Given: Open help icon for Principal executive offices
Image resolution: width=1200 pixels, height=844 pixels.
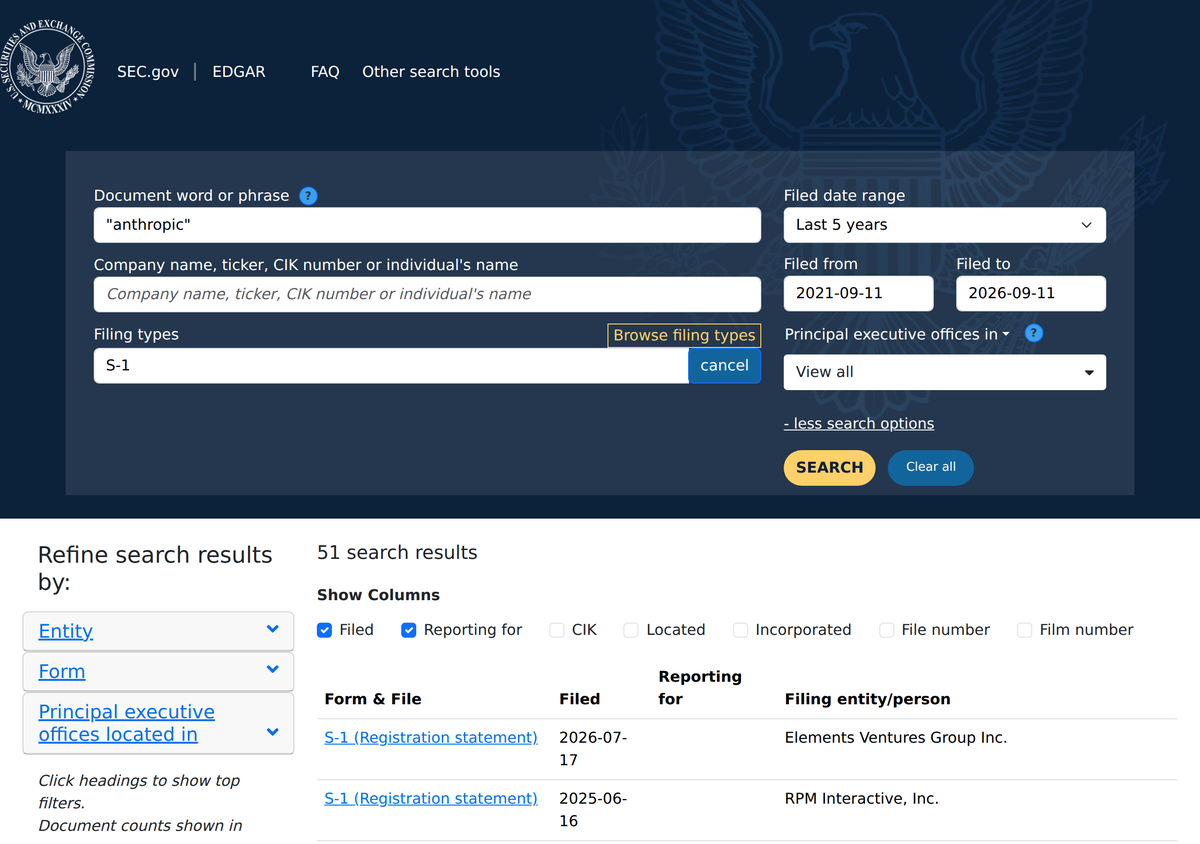Looking at the screenshot, I should [1034, 333].
